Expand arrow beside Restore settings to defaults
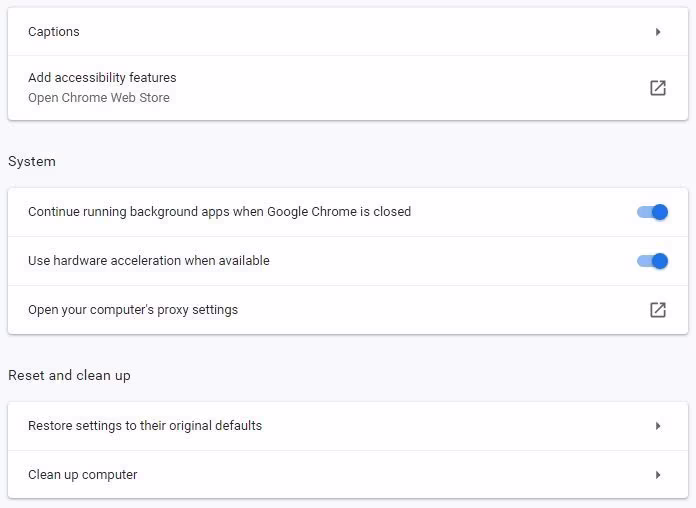 [x=658, y=426]
